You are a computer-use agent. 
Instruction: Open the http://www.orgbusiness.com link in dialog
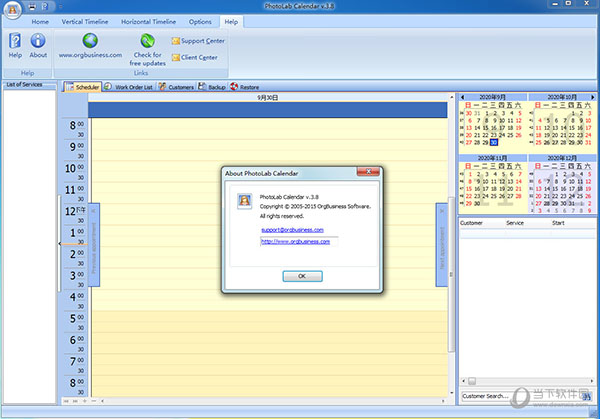tap(295, 241)
